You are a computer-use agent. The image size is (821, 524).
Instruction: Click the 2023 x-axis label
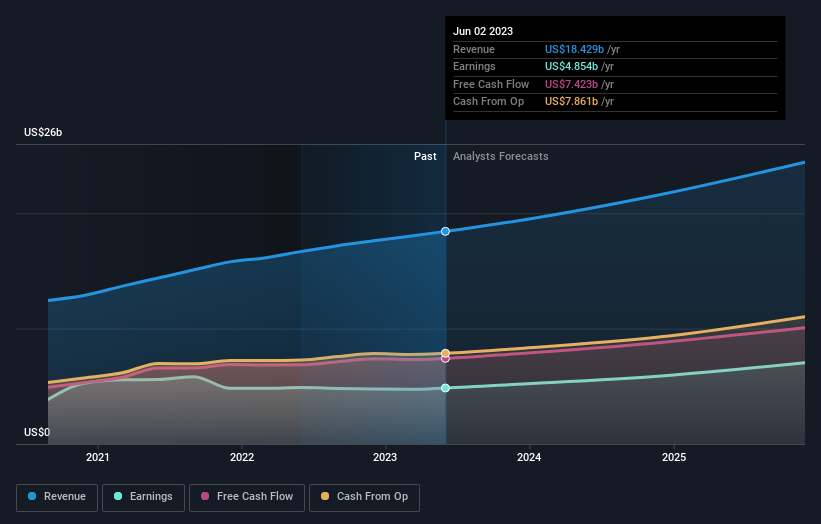(x=385, y=457)
